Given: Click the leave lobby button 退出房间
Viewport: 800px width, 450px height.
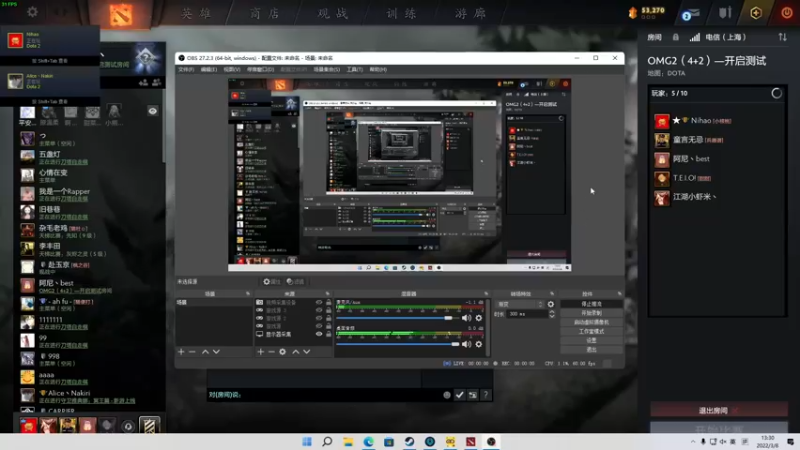Looking at the screenshot, I should [718, 410].
